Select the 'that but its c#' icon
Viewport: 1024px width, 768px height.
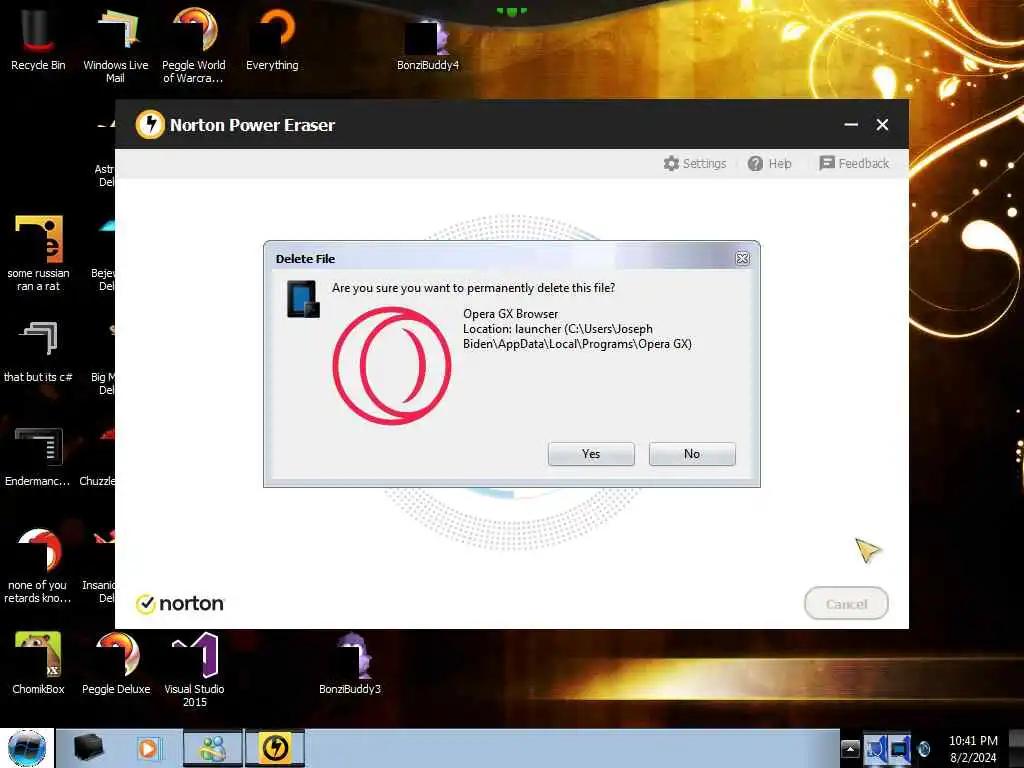(x=38, y=351)
